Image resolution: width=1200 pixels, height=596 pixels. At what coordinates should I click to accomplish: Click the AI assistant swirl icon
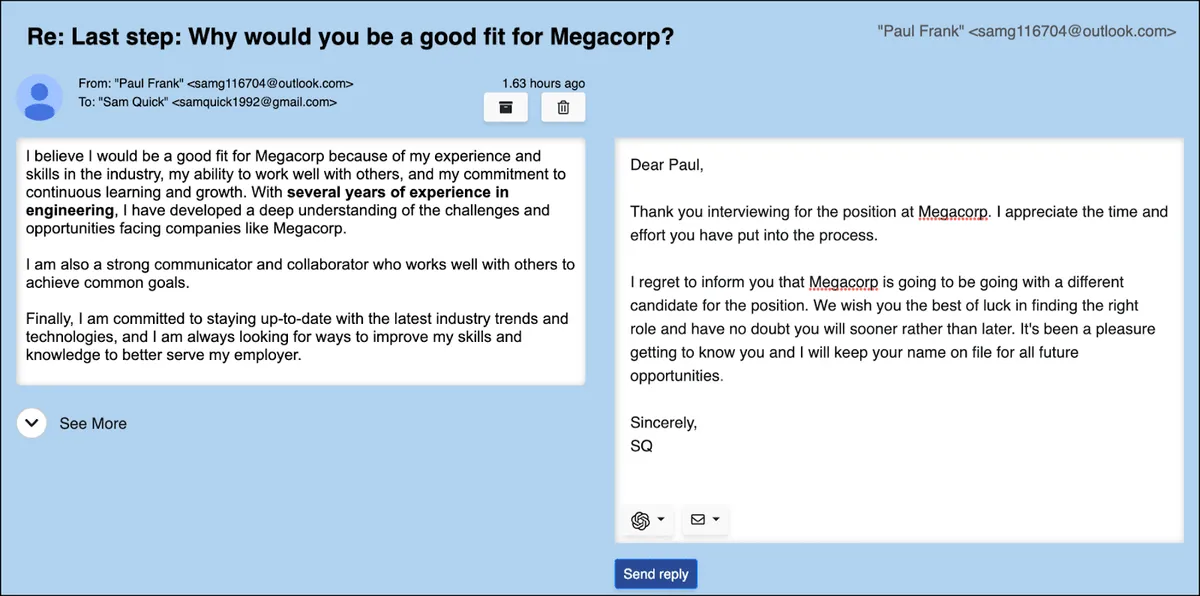click(641, 520)
